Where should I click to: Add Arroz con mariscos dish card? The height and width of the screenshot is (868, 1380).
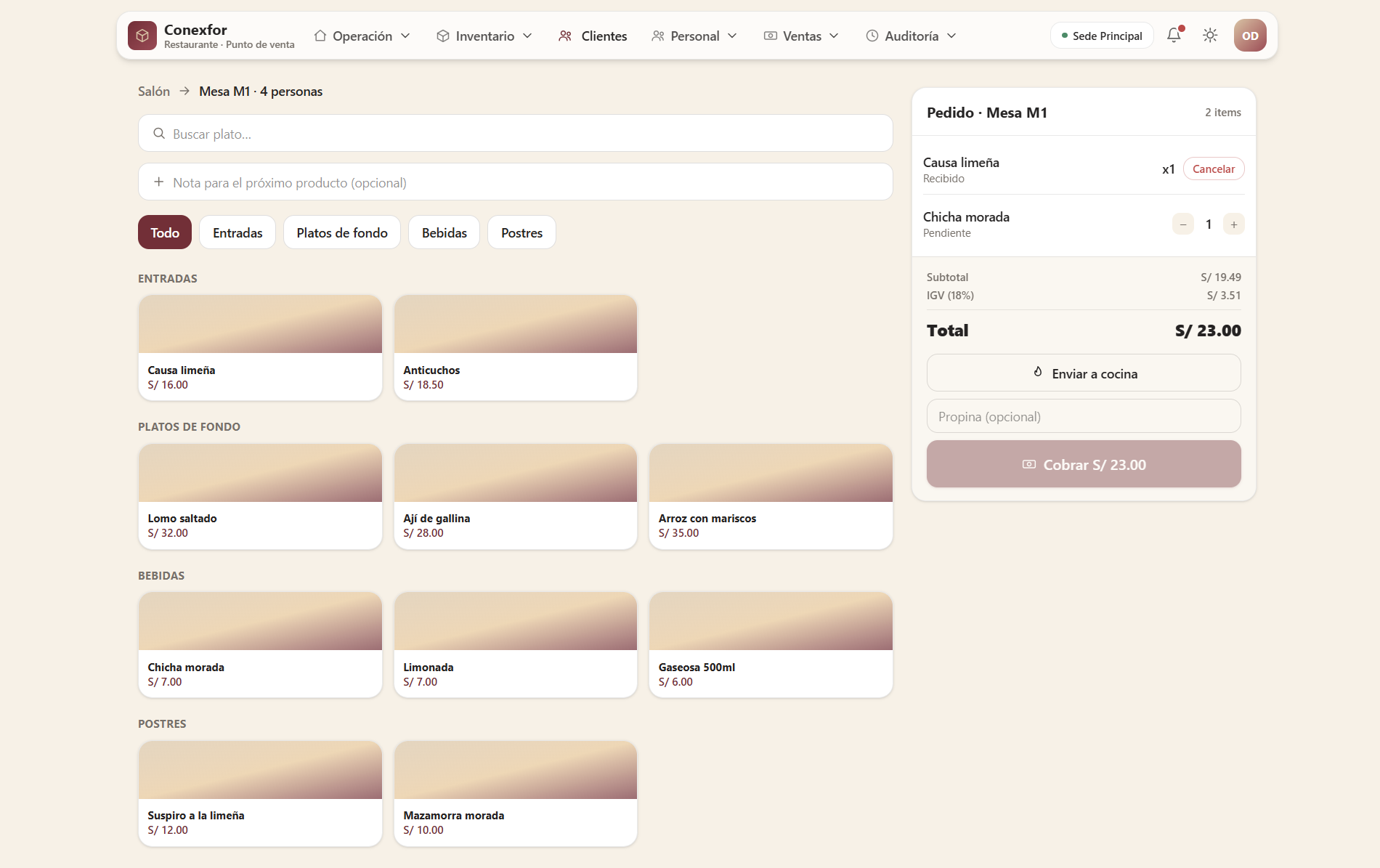771,497
